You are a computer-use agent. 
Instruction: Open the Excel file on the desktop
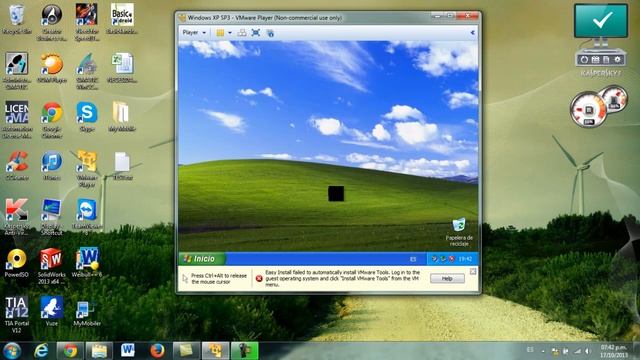(122, 67)
